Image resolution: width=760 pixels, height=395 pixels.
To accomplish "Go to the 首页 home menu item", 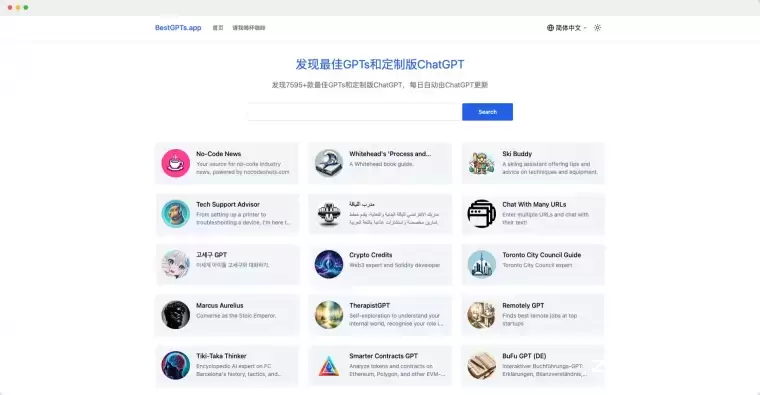I will click(218, 28).
